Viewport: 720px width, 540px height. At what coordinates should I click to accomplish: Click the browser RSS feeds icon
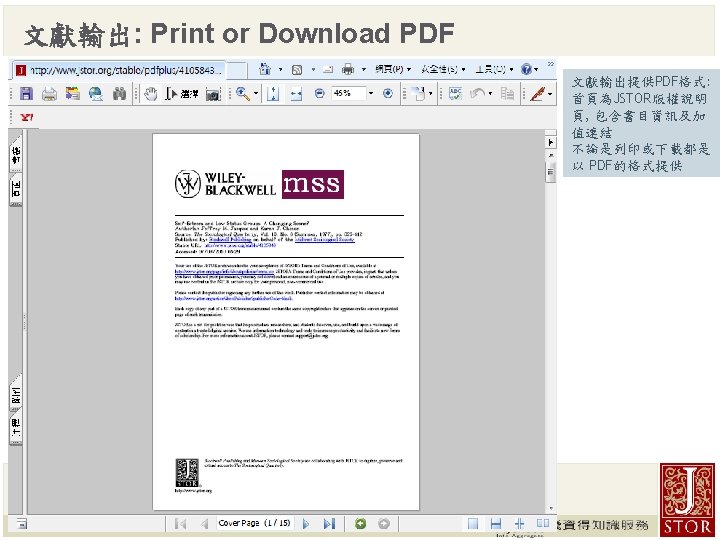pos(297,70)
